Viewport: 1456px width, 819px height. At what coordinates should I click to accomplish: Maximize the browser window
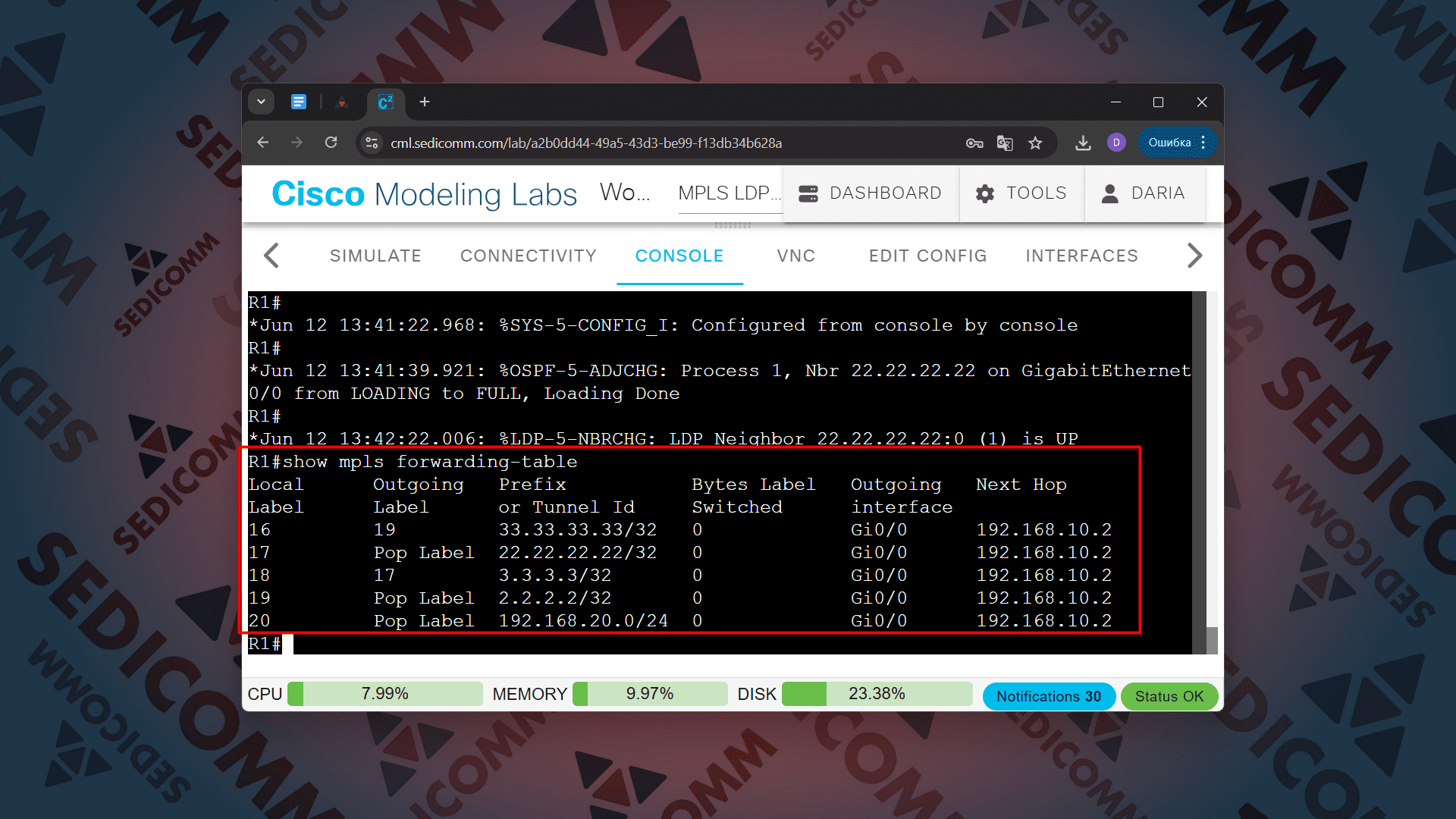[1158, 102]
